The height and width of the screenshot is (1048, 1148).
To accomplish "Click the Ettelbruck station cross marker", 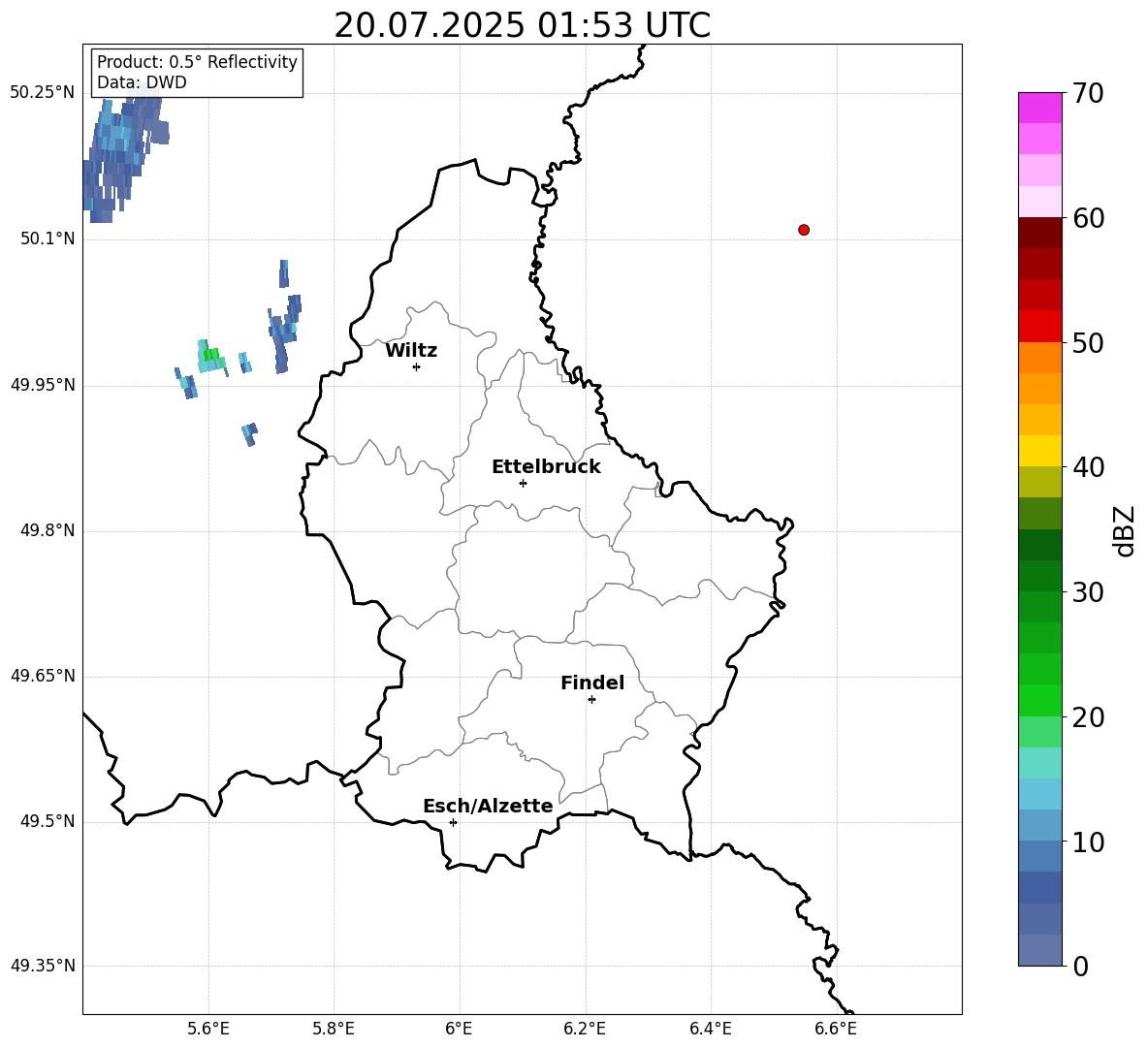I will coord(523,483).
